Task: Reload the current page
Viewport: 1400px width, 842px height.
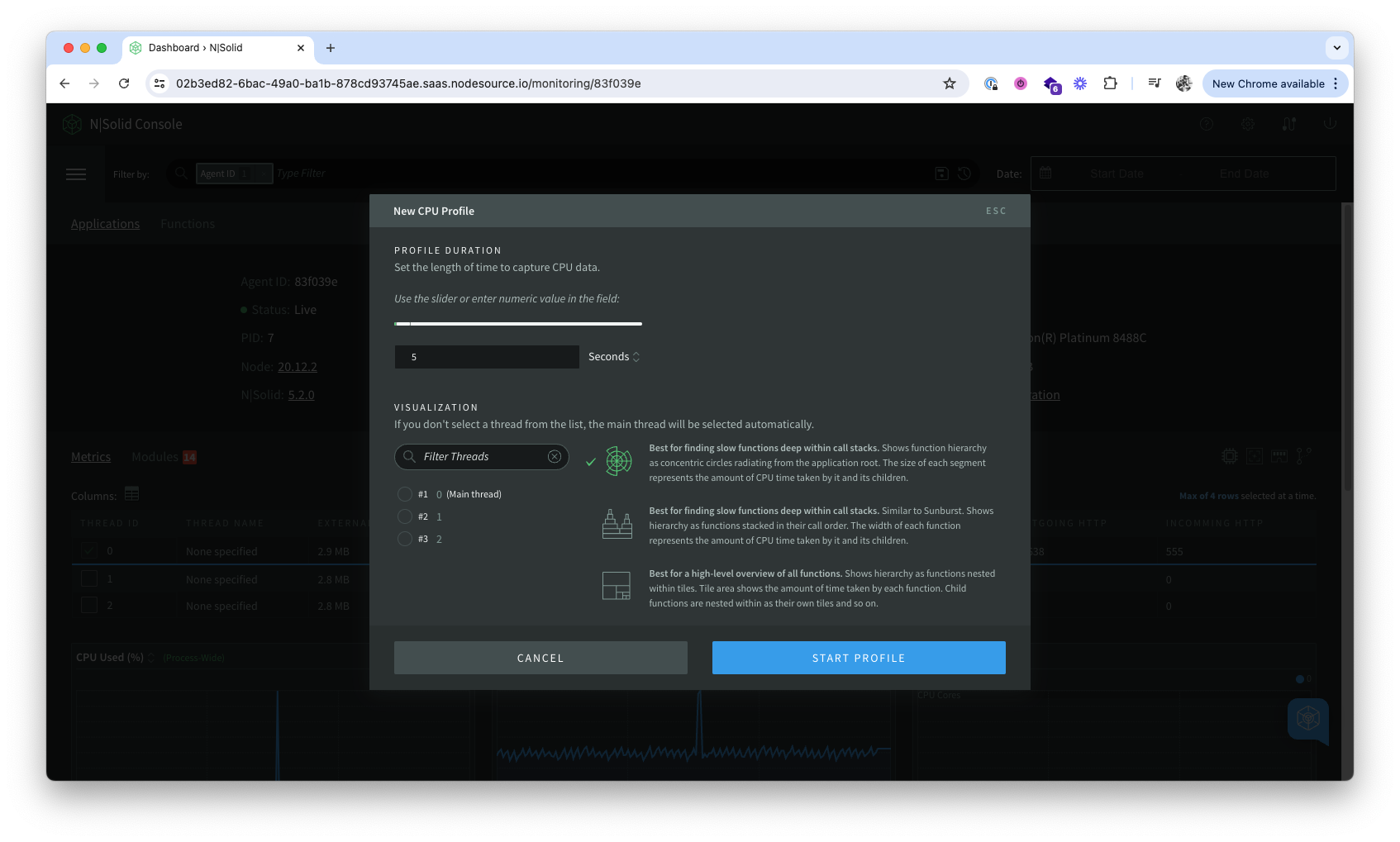Action: (x=124, y=83)
